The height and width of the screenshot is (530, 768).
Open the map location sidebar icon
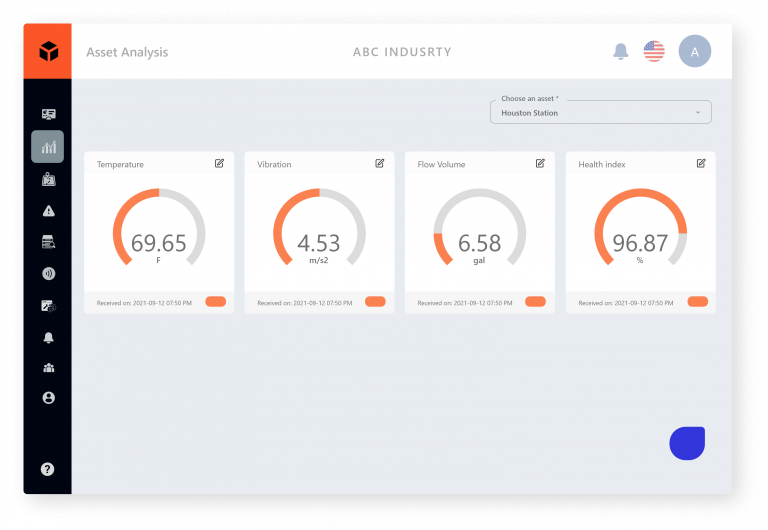(x=48, y=179)
